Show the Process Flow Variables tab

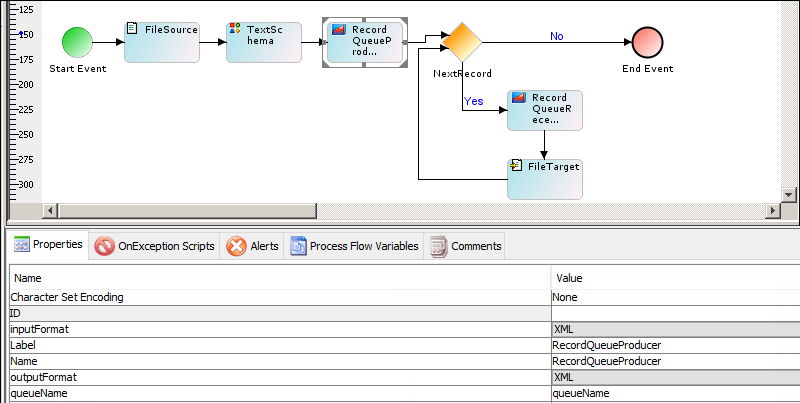pyautogui.click(x=355, y=246)
